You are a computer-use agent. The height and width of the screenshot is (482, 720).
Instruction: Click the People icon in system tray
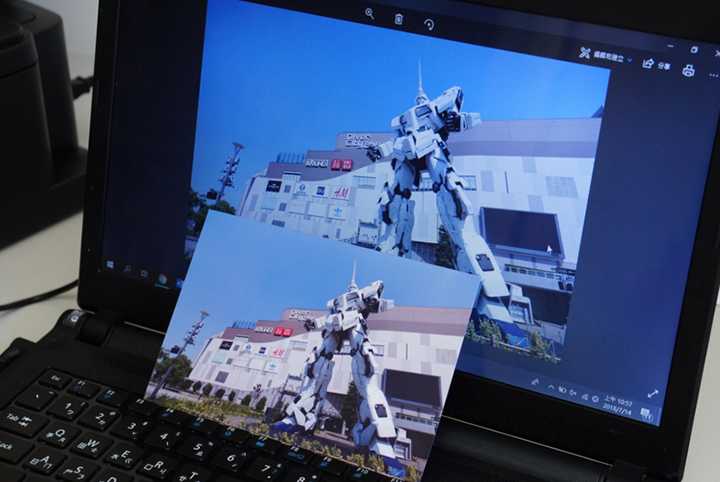coord(534,382)
